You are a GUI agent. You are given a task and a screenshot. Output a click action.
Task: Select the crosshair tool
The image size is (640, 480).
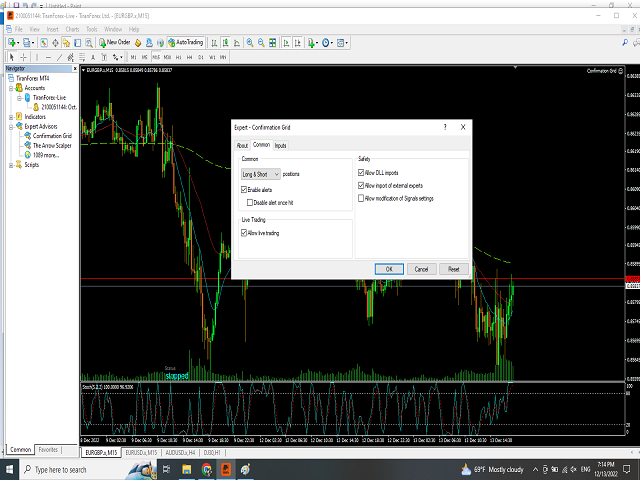coord(23,57)
